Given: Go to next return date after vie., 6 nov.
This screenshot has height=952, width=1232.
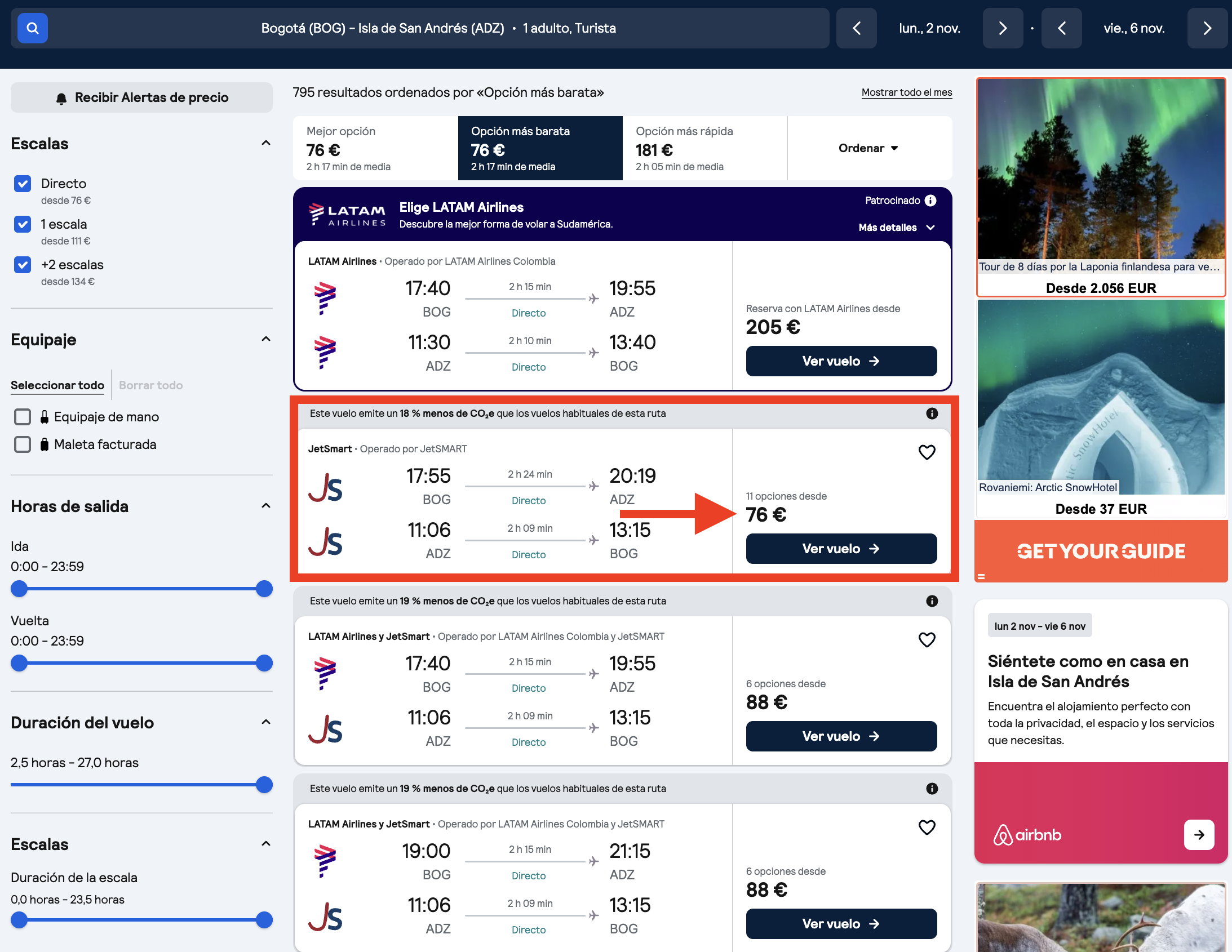Looking at the screenshot, I should [x=1207, y=28].
